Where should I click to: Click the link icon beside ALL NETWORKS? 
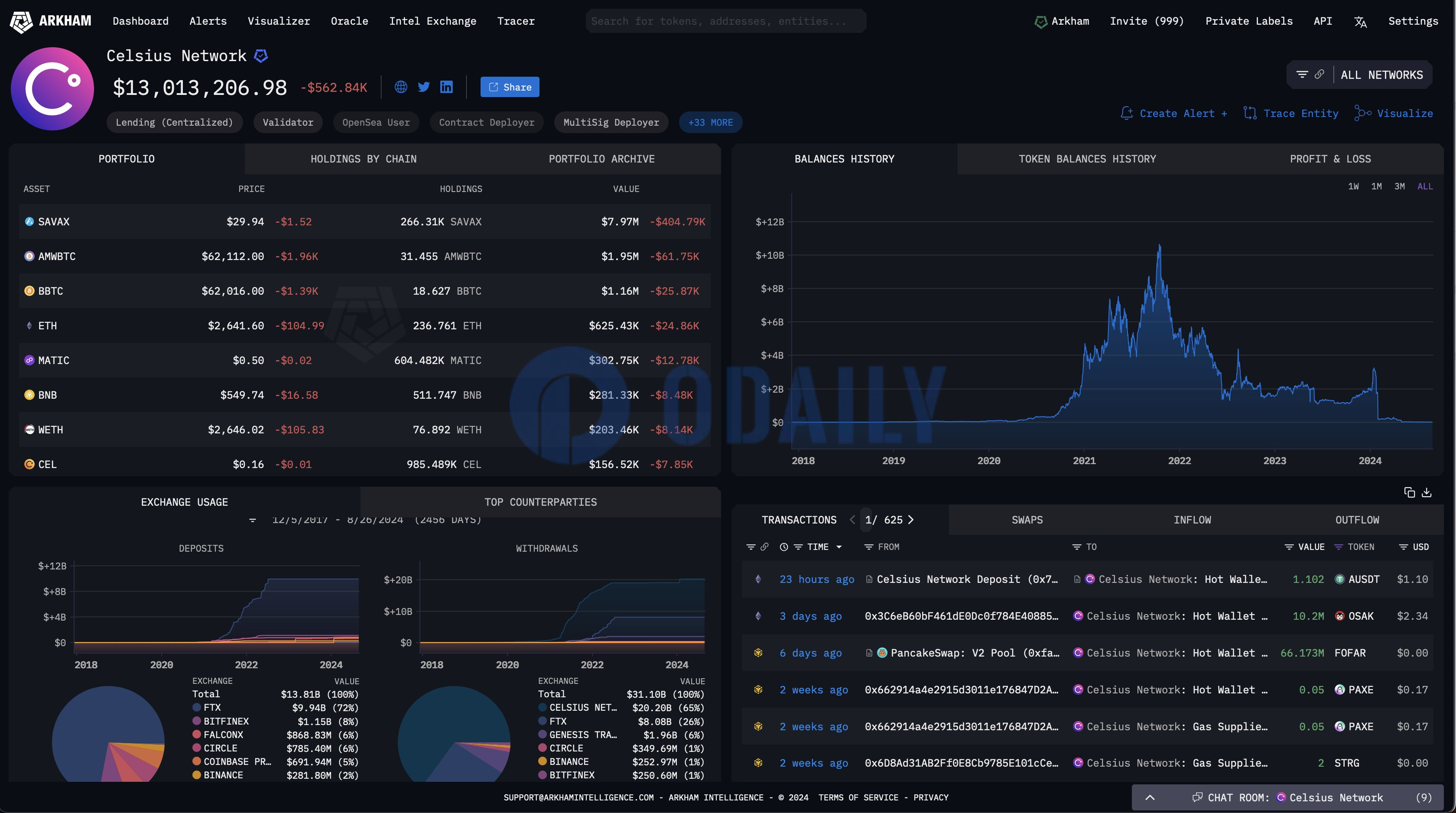pyautogui.click(x=1319, y=75)
